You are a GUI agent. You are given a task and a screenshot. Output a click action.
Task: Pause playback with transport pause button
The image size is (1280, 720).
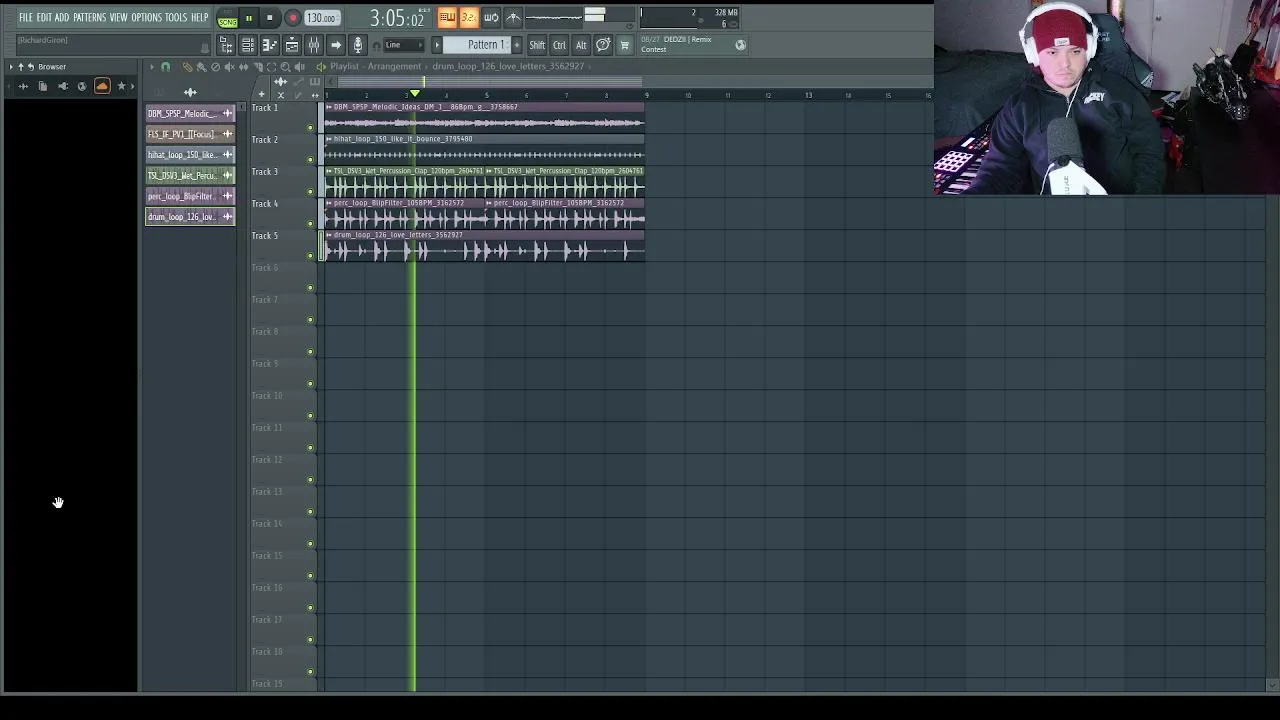pos(249,18)
